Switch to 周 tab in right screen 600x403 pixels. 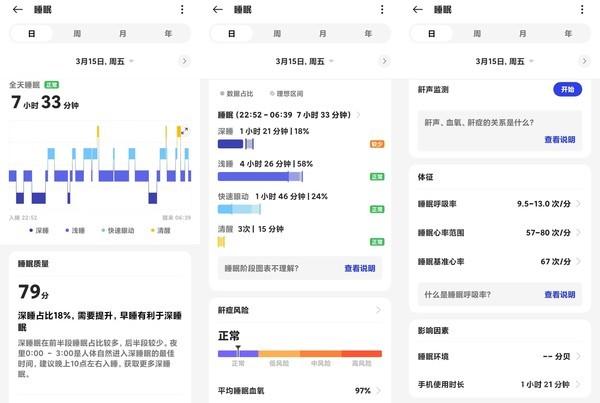(477, 34)
